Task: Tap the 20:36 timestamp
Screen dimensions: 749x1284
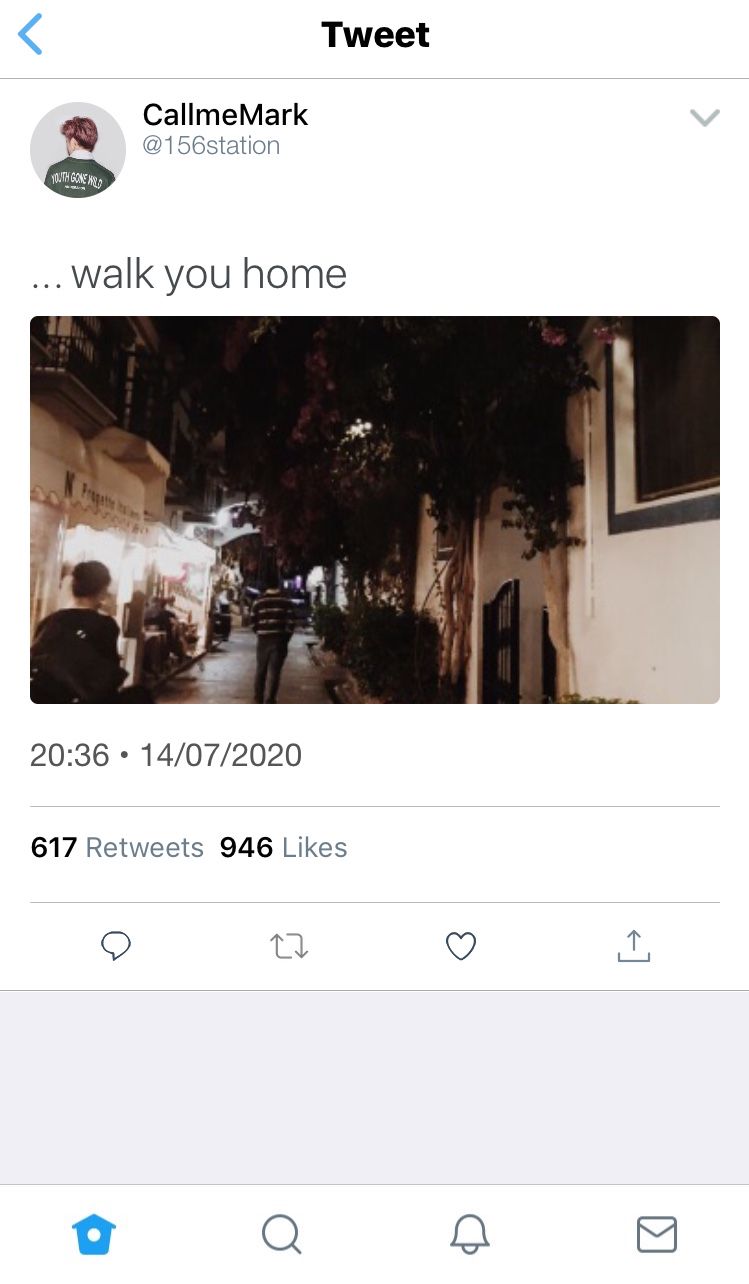Action: click(x=69, y=755)
